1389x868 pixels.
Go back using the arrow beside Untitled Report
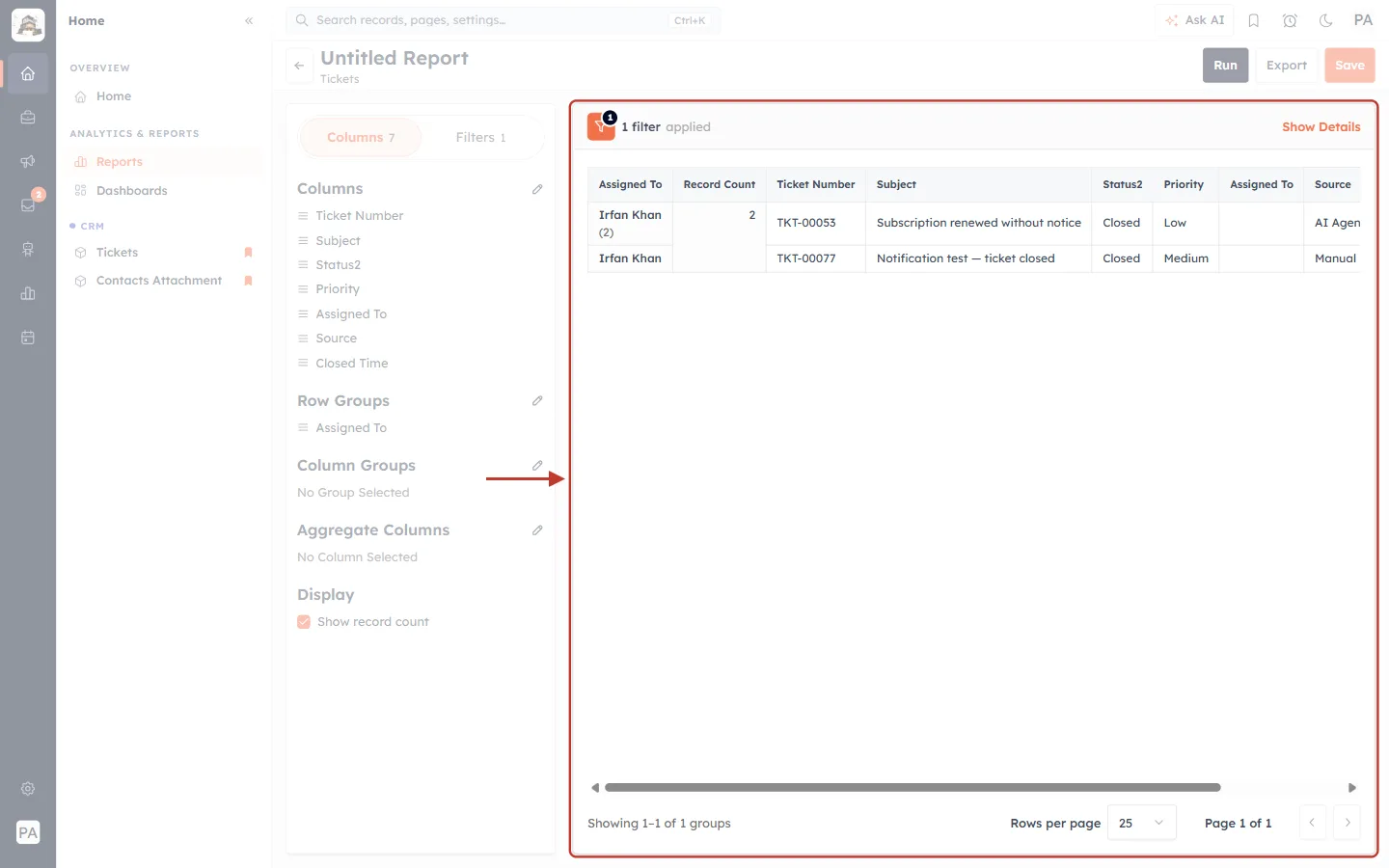pos(299,66)
